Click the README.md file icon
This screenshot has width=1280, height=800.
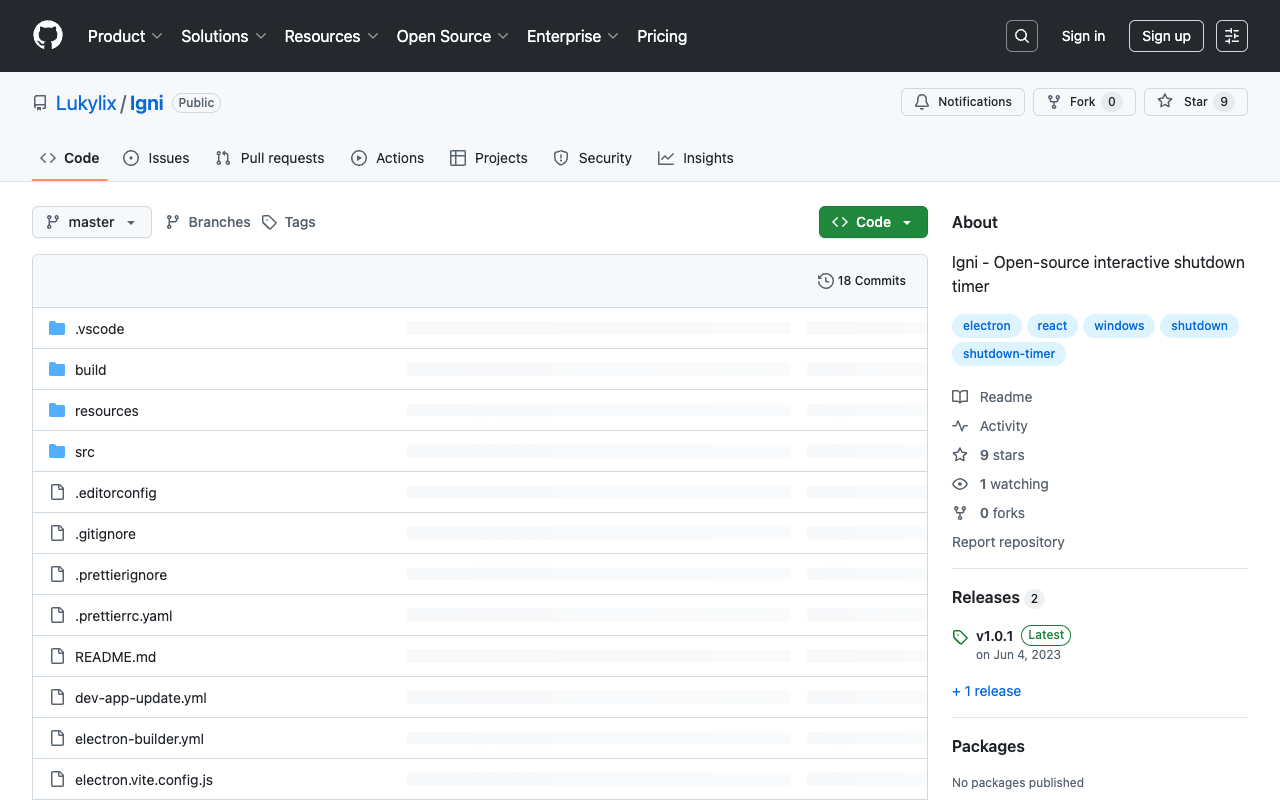(57, 657)
